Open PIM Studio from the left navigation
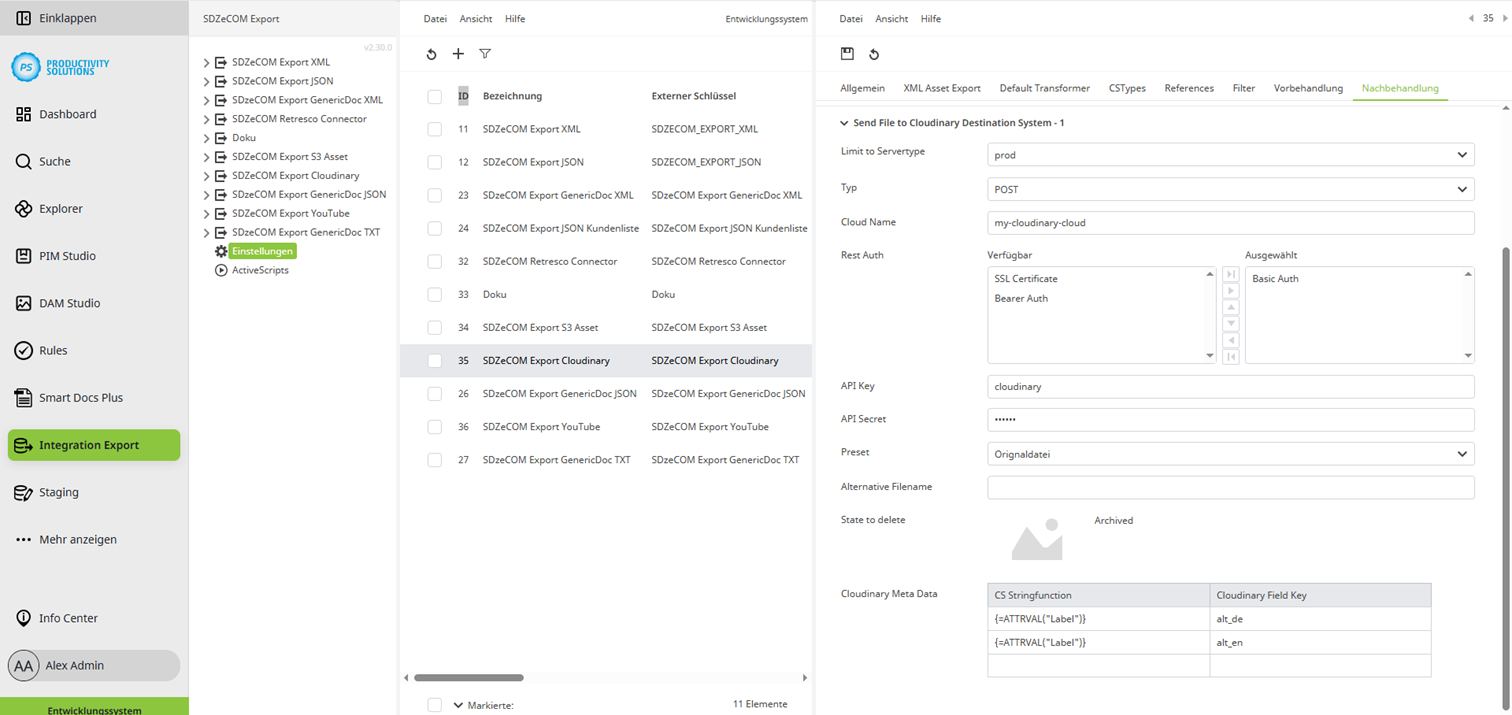1512x715 pixels. tap(23, 255)
